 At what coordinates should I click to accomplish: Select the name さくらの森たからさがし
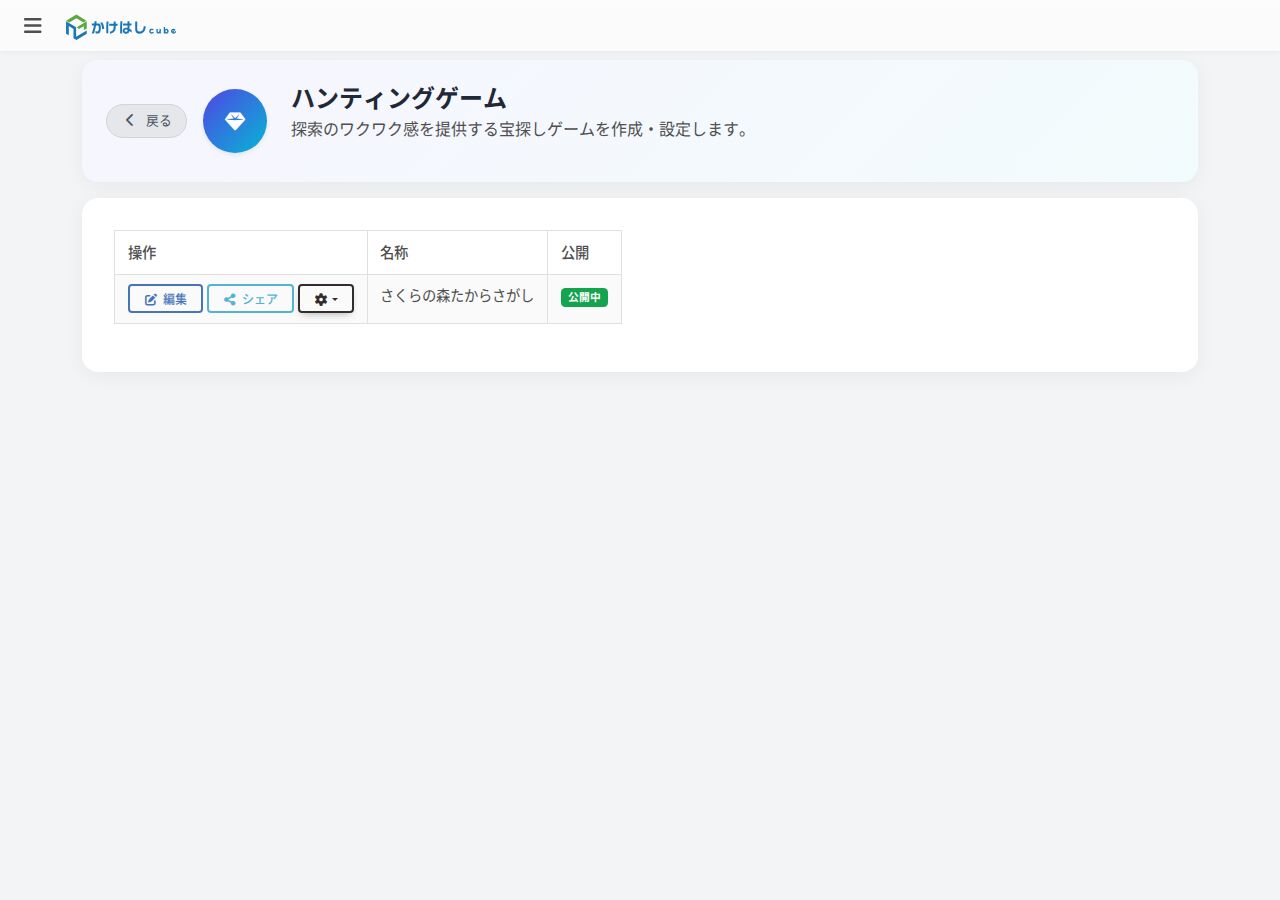457,296
